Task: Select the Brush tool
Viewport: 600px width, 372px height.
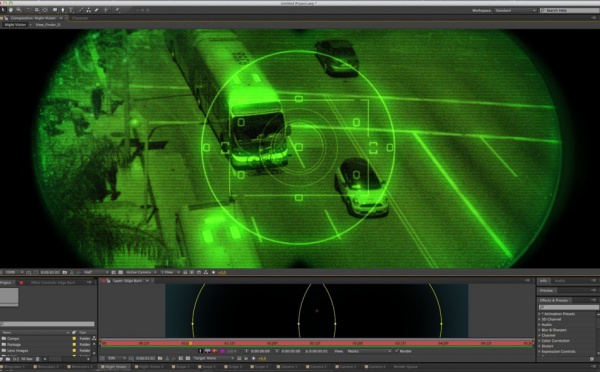Action: pyautogui.click(x=81, y=10)
